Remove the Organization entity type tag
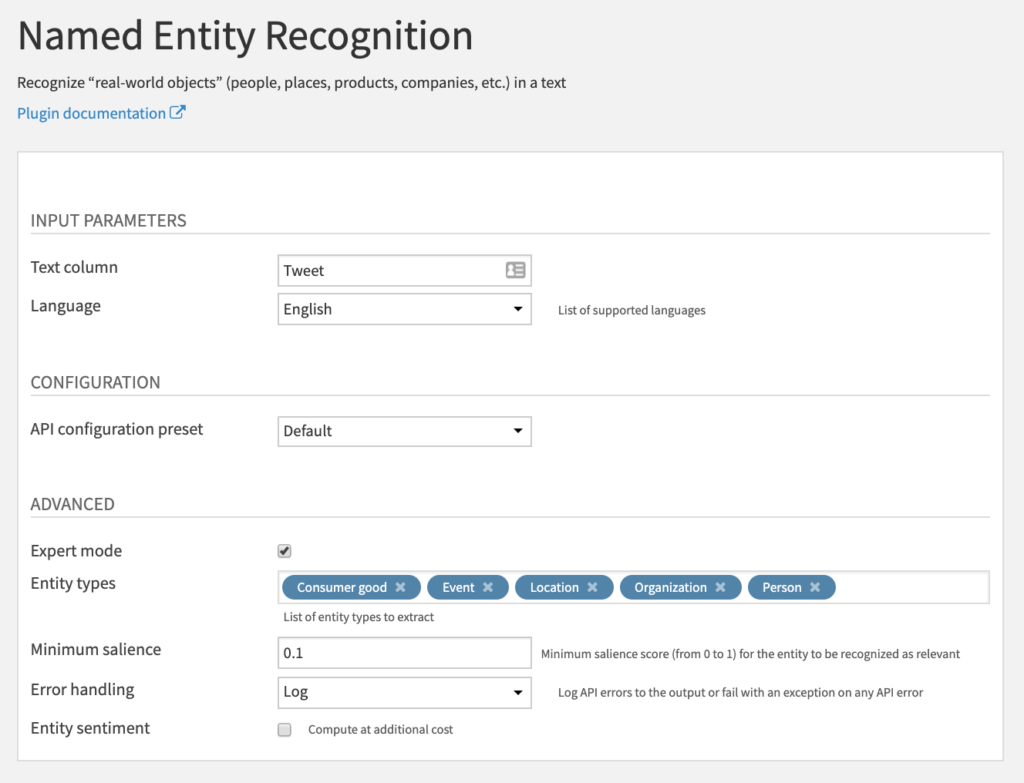Screen dimensions: 1024x783 720,587
